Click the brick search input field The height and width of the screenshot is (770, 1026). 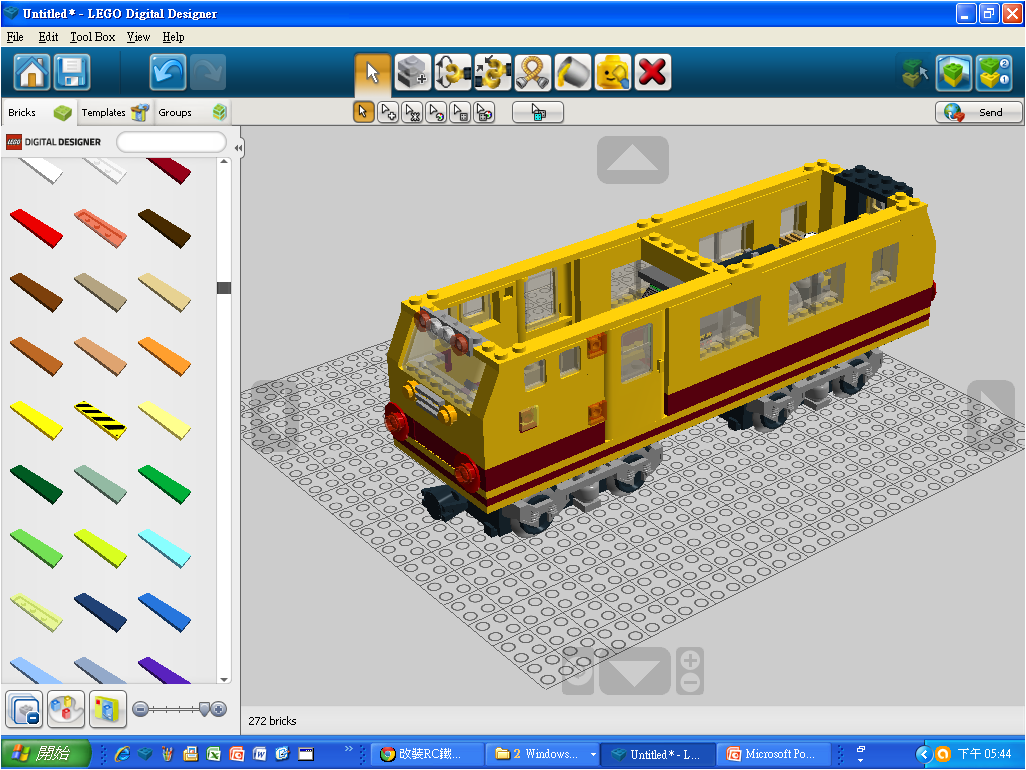[x=171, y=142]
